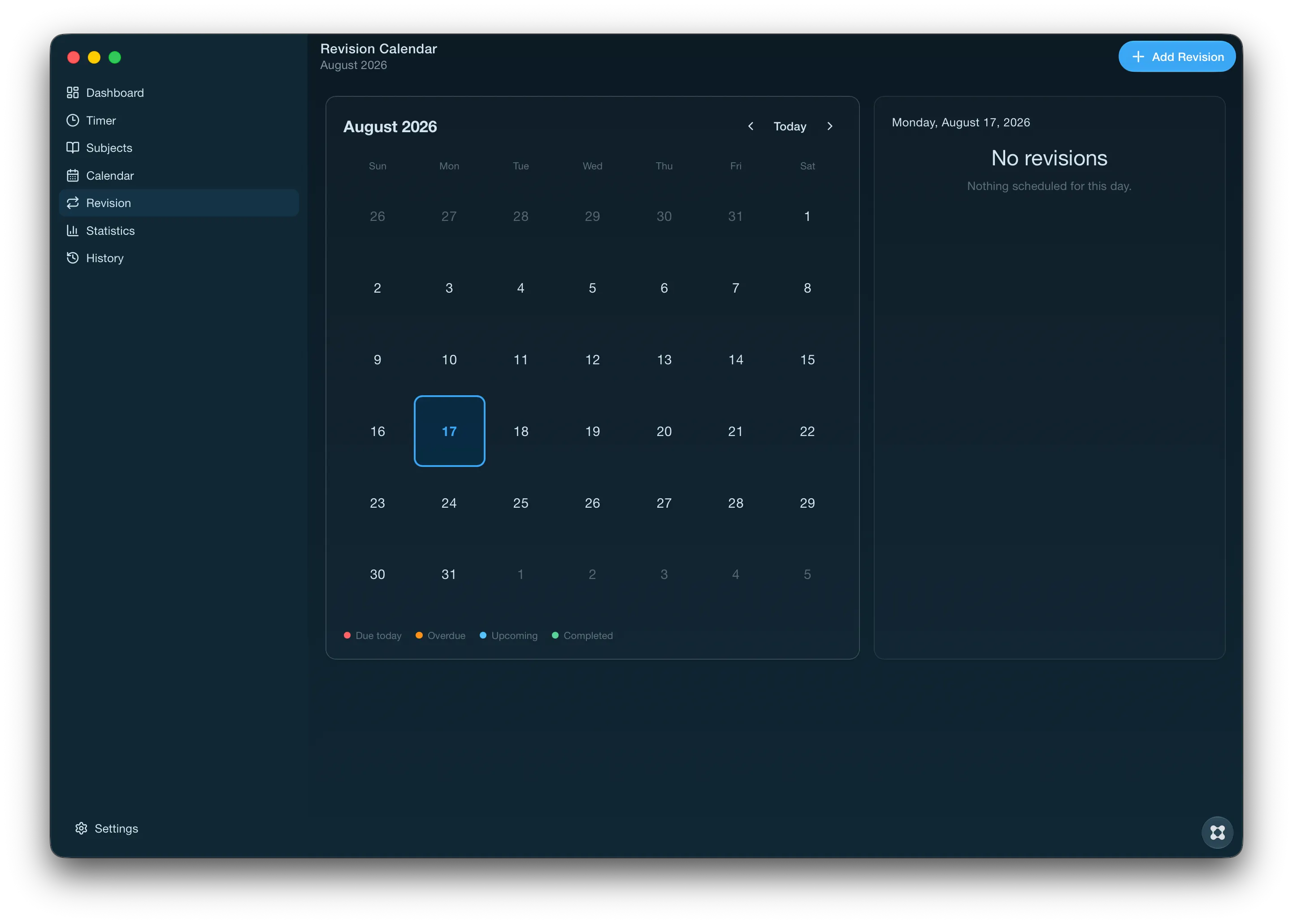This screenshot has width=1293, height=924.
Task: Go to previous month with left chevron
Action: tap(751, 126)
